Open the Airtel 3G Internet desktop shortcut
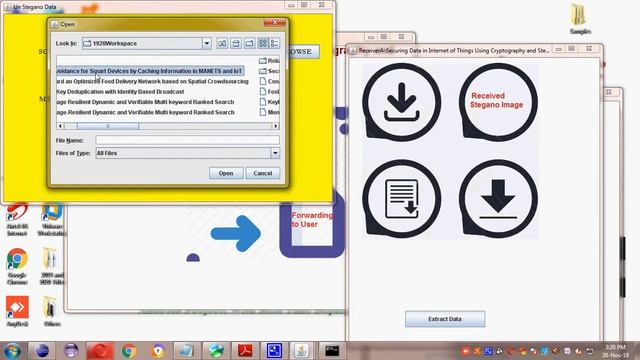The image size is (640, 360). click(x=17, y=219)
